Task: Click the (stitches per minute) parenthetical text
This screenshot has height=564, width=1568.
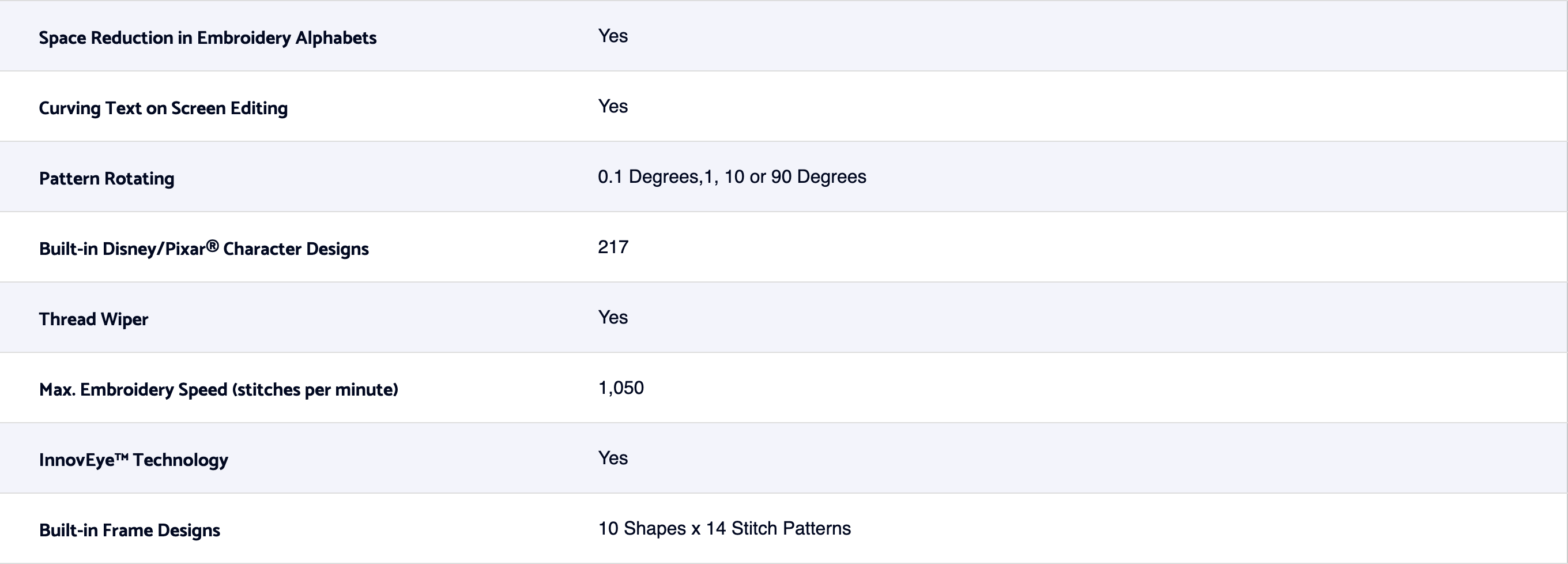Action: [x=315, y=390]
